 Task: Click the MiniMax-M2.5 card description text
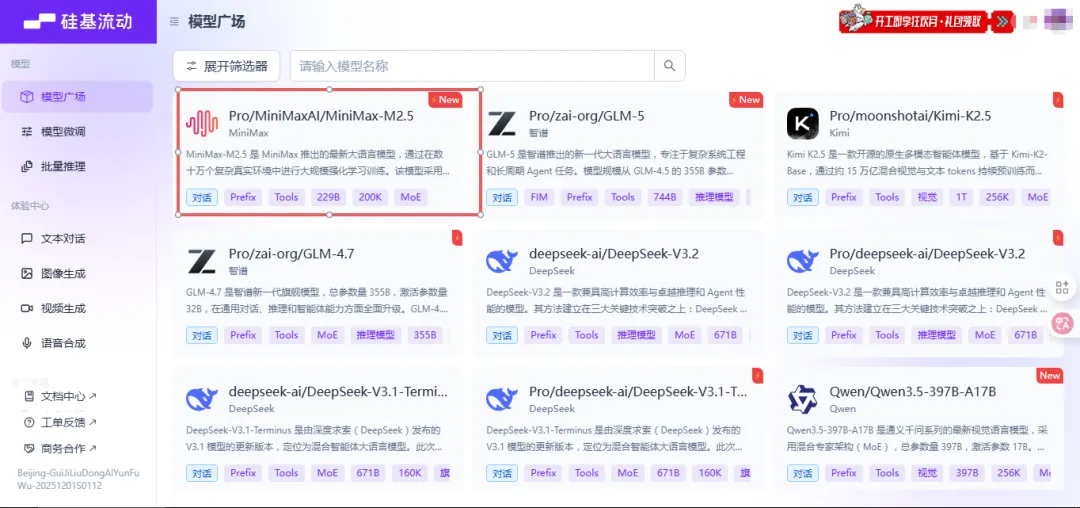tap(318, 162)
